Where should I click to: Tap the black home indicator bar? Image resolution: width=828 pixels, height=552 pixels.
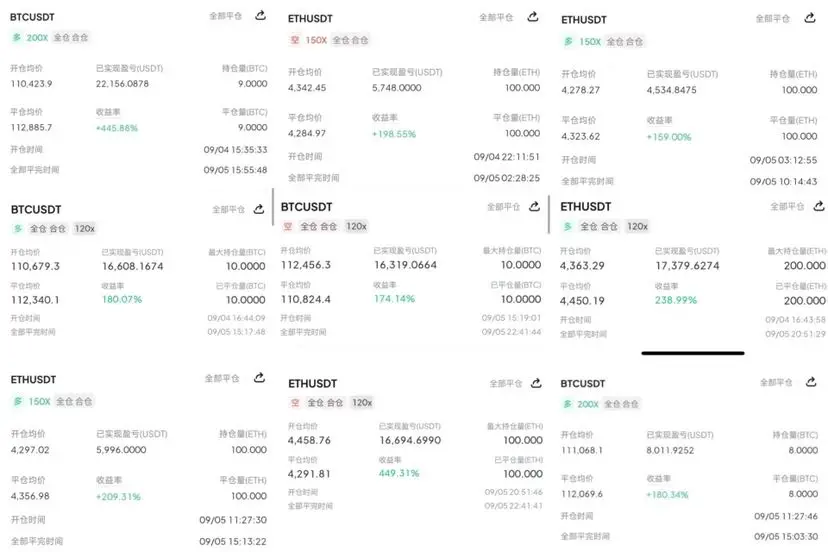(693, 353)
